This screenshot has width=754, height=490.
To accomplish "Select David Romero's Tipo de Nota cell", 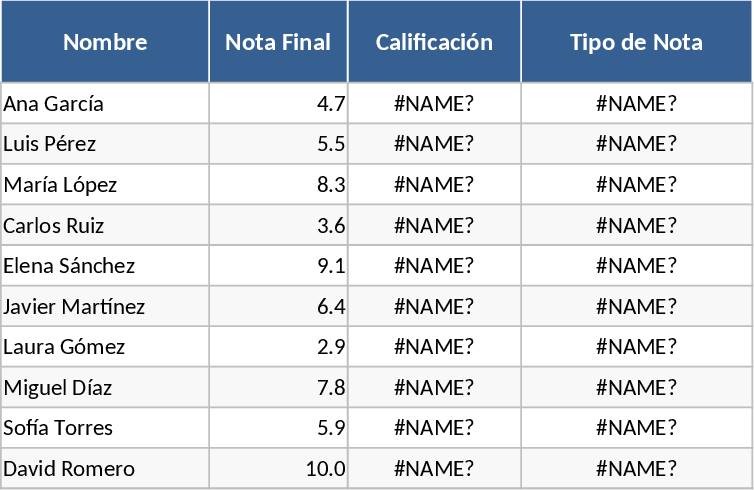I will tap(636, 469).
